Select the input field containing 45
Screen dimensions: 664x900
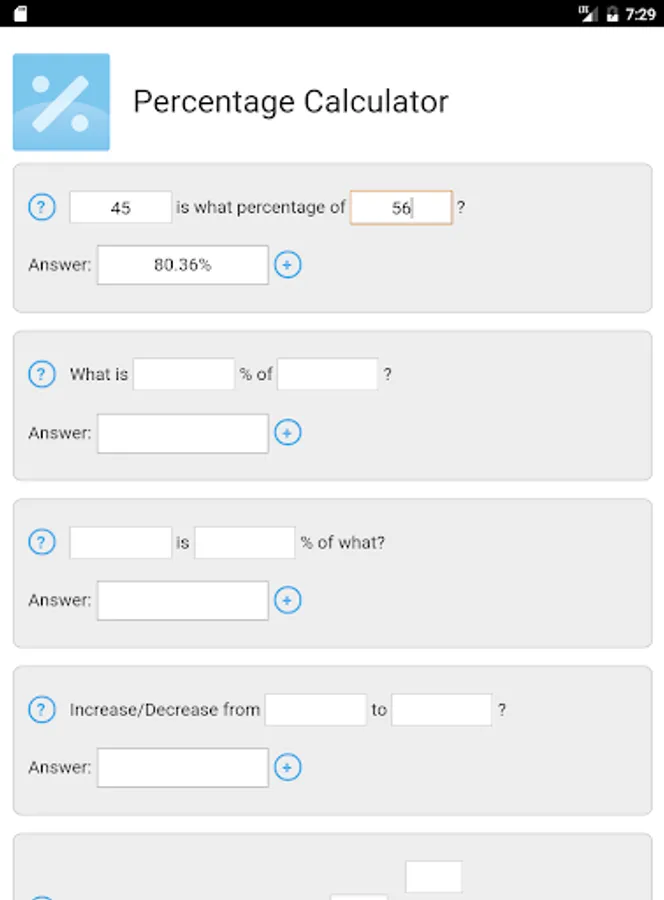[120, 207]
